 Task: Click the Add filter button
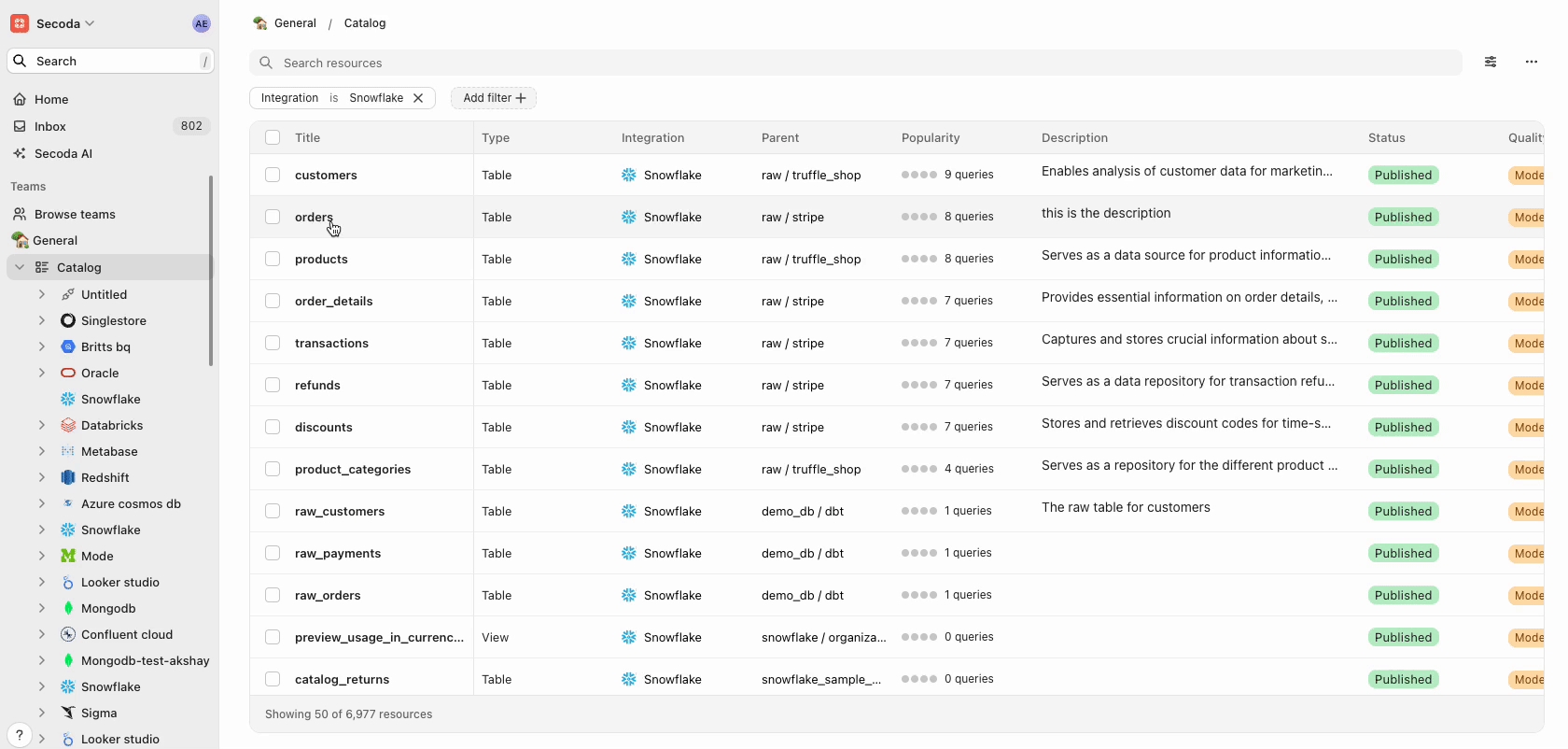point(494,98)
